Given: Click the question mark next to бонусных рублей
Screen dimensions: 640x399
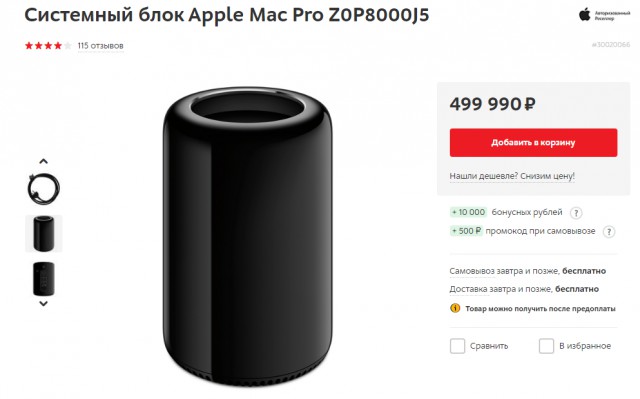Looking at the screenshot, I should 576,213.
